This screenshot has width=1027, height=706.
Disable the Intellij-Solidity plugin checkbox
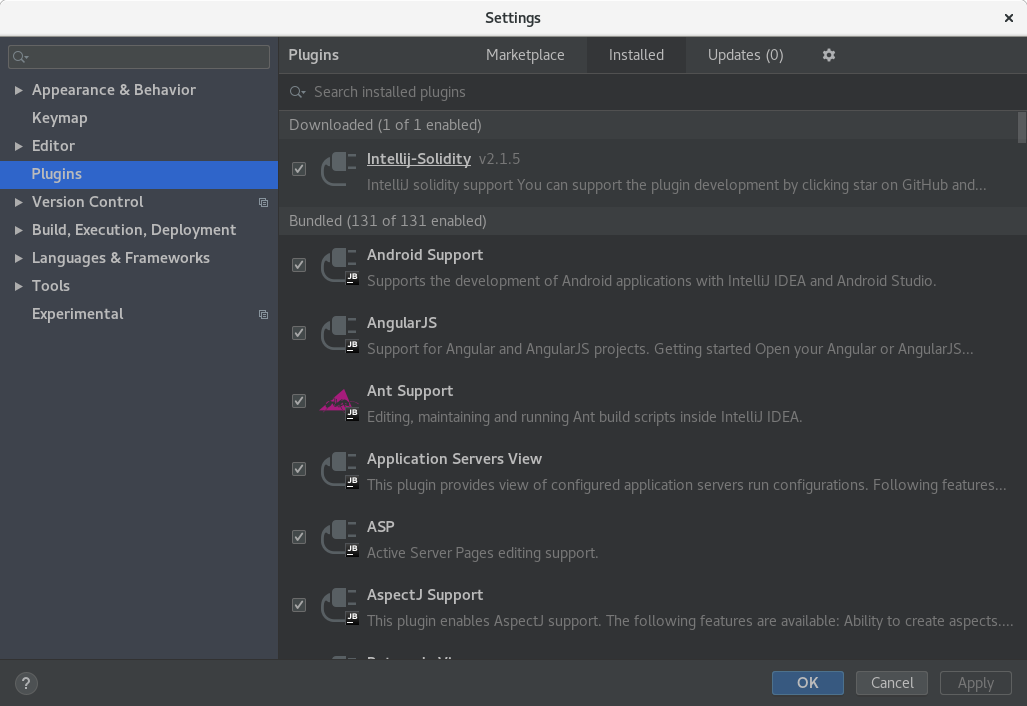299,169
